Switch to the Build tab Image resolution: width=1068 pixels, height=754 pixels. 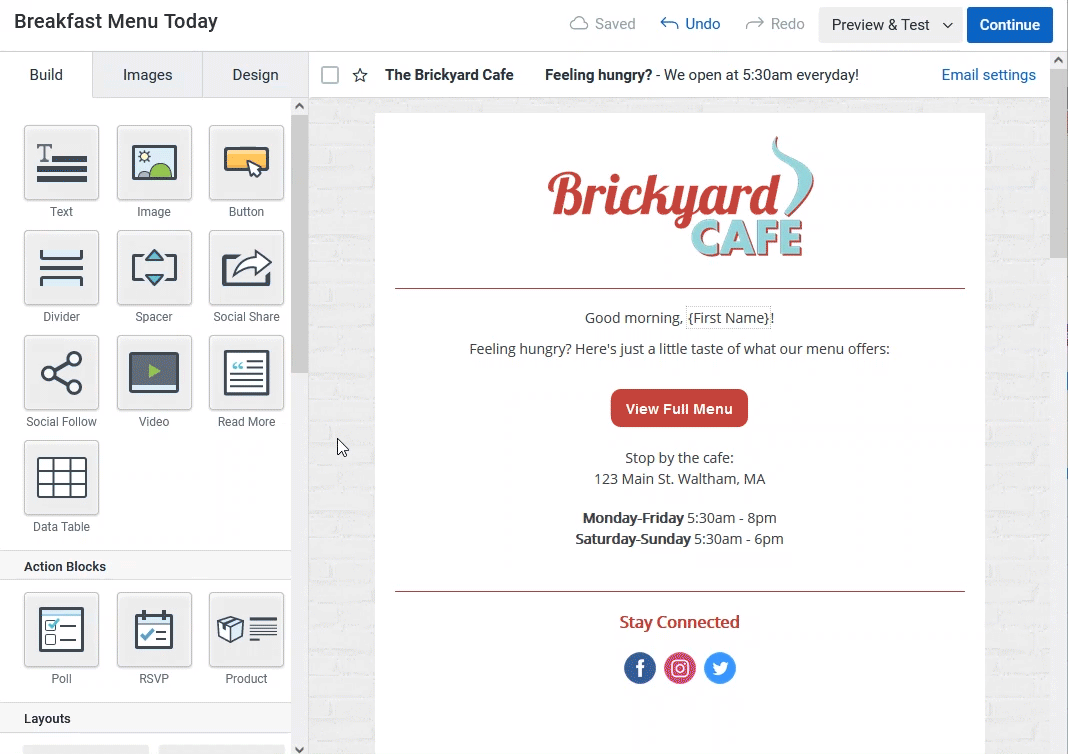(x=46, y=75)
